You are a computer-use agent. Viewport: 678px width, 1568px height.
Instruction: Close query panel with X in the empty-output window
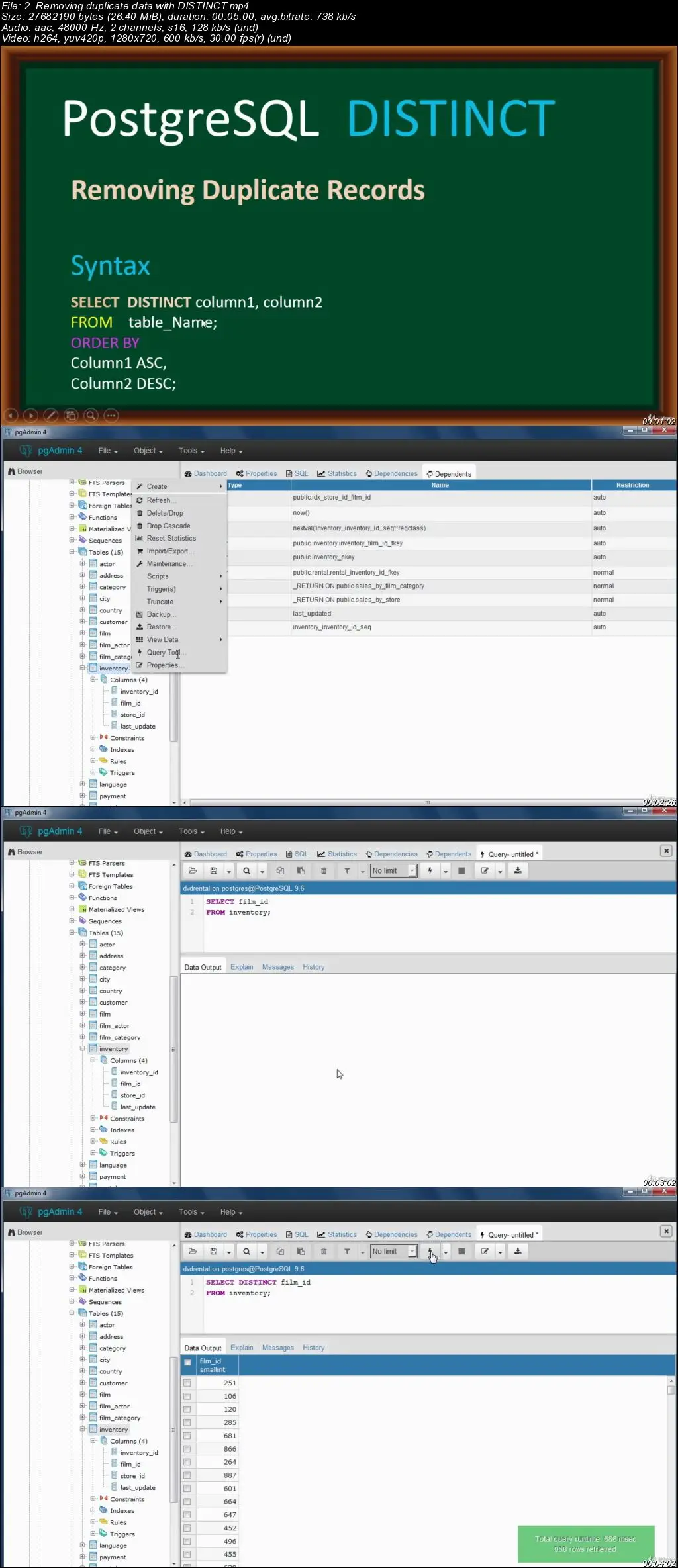coord(666,851)
